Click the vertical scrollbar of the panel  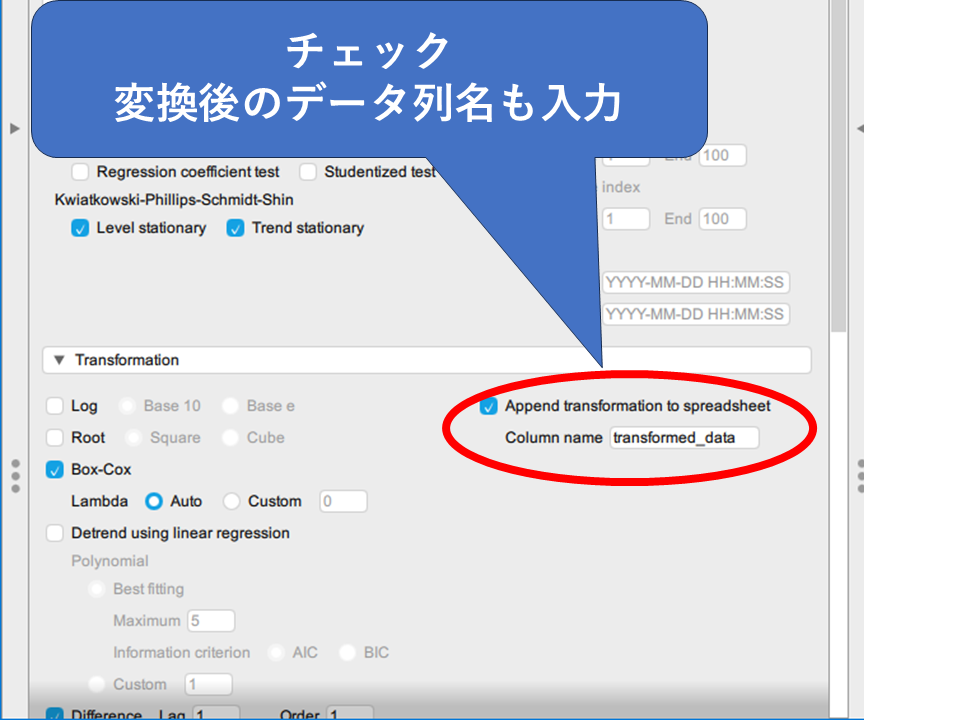pos(839,200)
